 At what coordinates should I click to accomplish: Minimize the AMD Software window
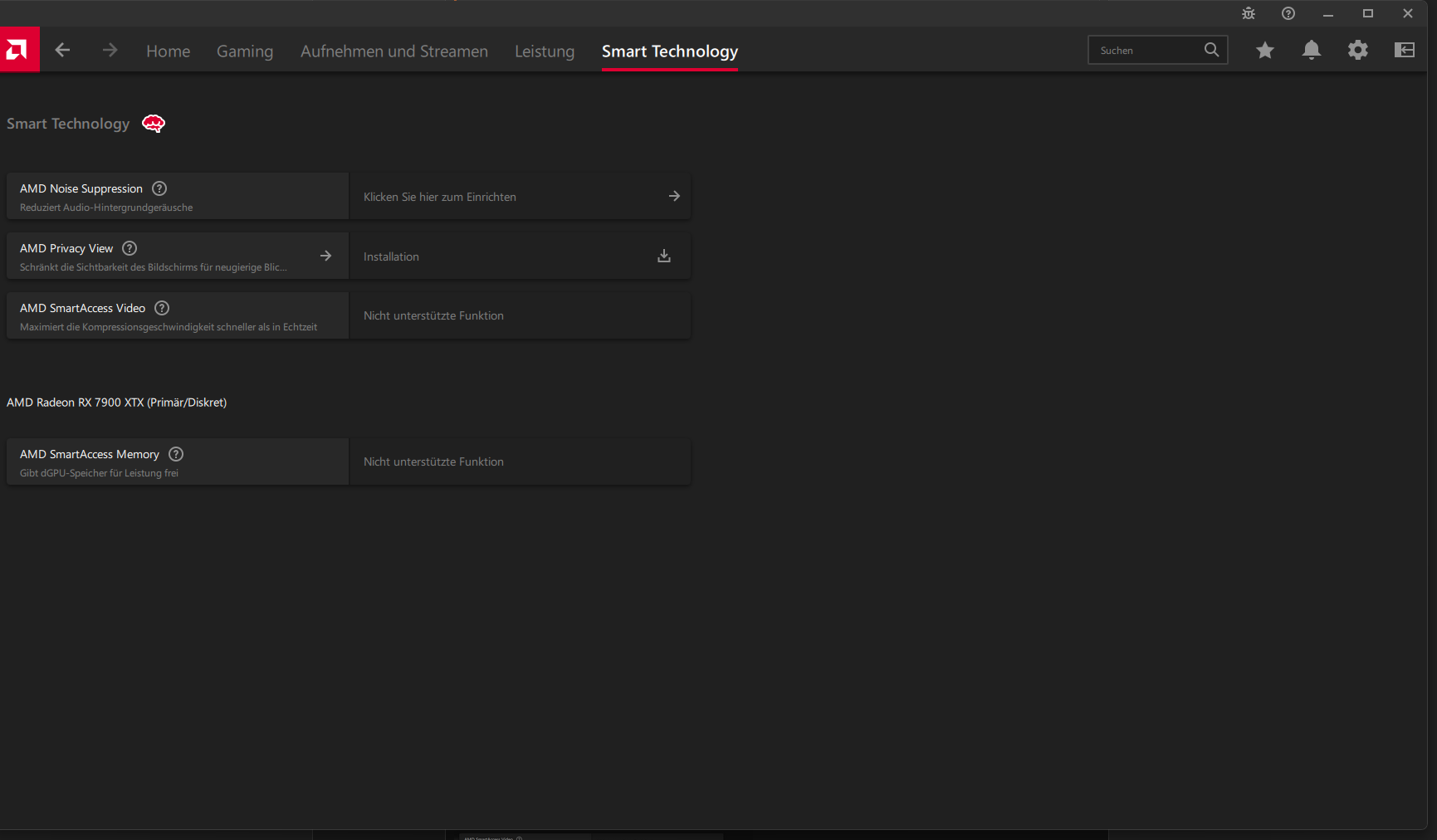click(1328, 13)
